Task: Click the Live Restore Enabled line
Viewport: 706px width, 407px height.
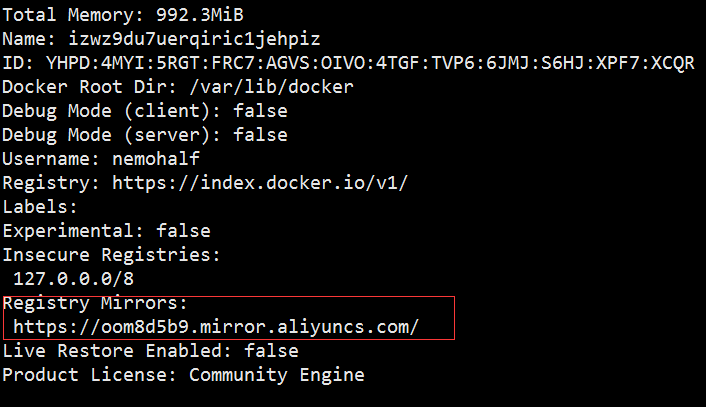Action: tap(150, 351)
